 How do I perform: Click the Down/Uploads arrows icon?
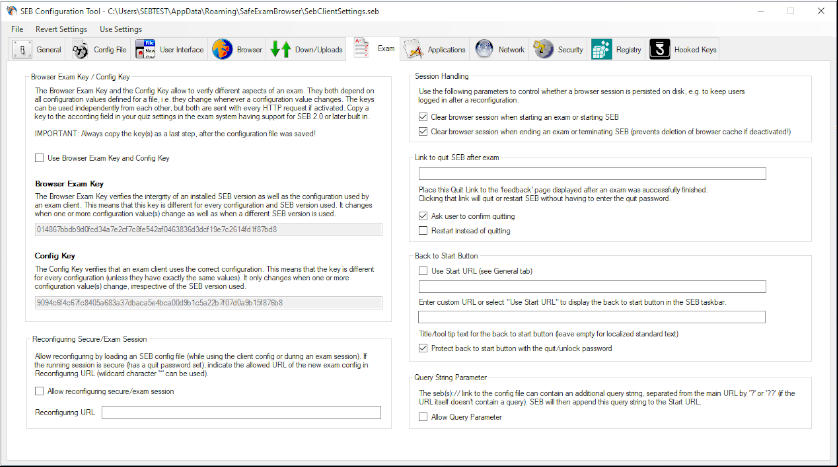pyautogui.click(x=281, y=49)
